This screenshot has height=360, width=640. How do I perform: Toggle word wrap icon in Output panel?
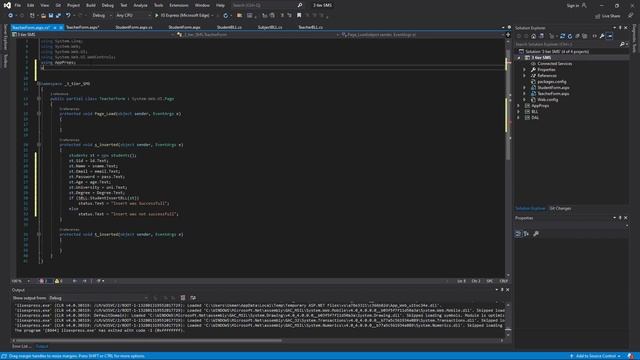(x=193, y=298)
